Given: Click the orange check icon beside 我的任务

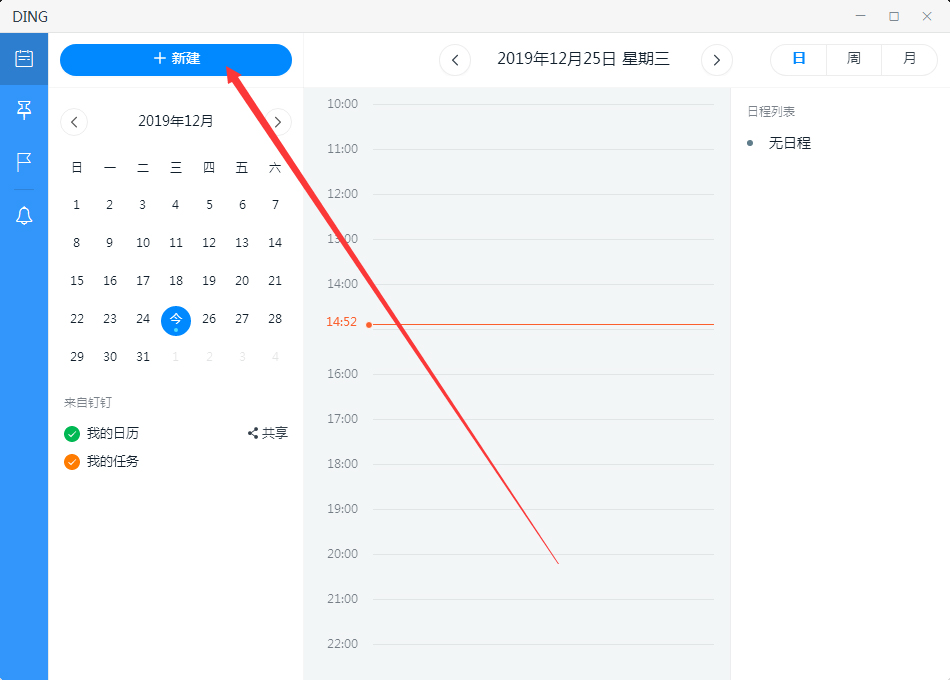Looking at the screenshot, I should click(x=71, y=461).
